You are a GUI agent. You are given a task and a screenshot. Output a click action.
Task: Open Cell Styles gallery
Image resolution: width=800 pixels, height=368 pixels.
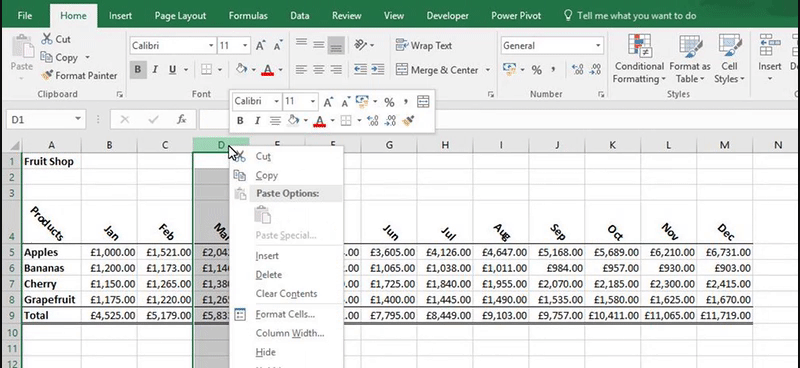(730, 59)
